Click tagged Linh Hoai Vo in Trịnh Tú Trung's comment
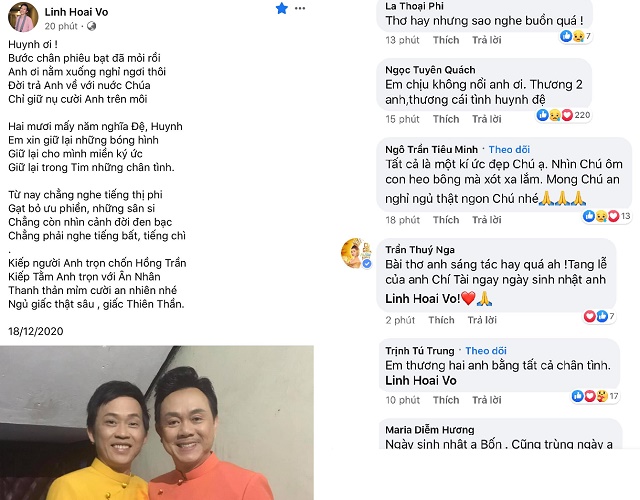Viewport: 640px width, 500px height. pos(421,381)
